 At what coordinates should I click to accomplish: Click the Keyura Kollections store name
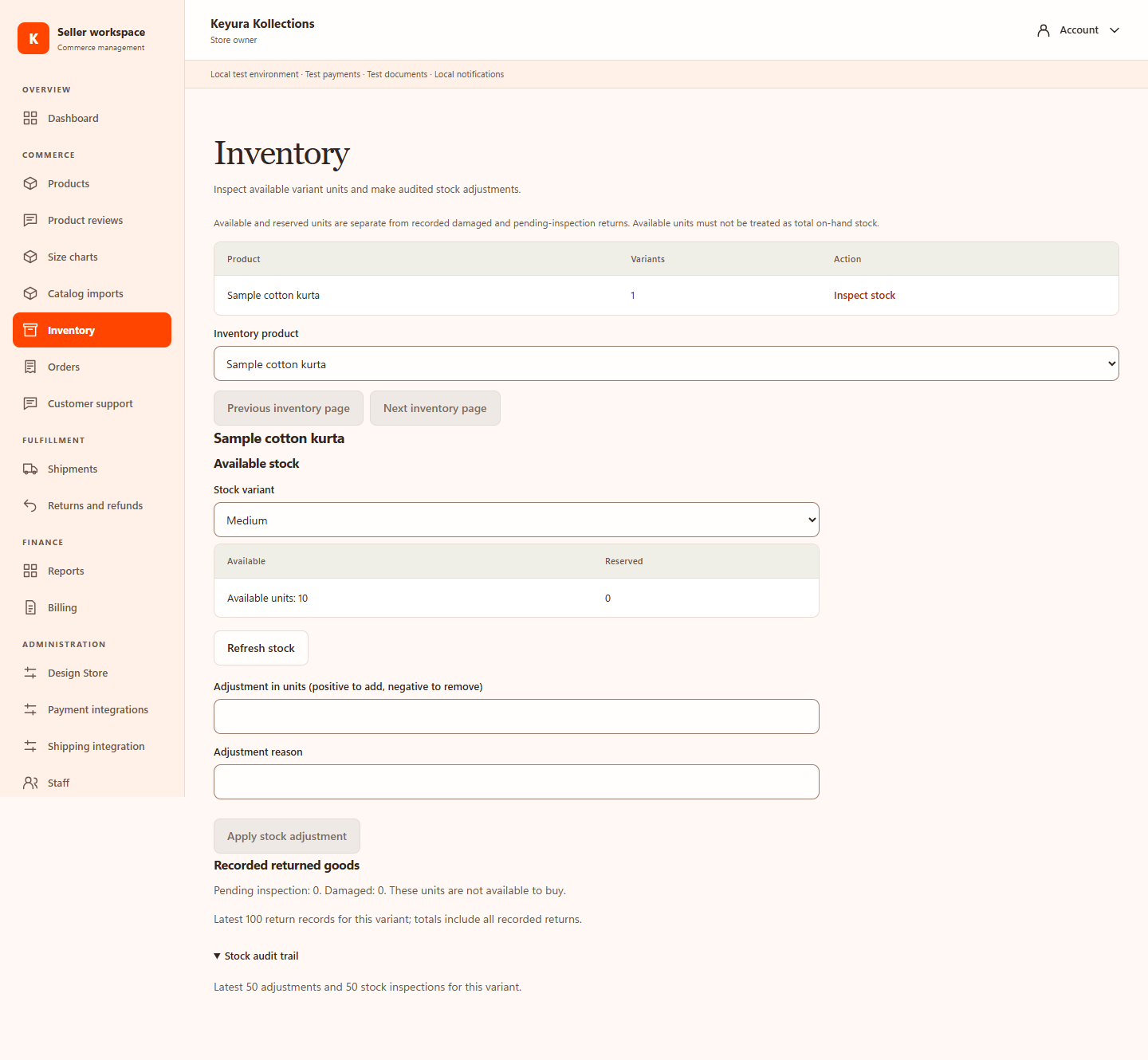[262, 24]
